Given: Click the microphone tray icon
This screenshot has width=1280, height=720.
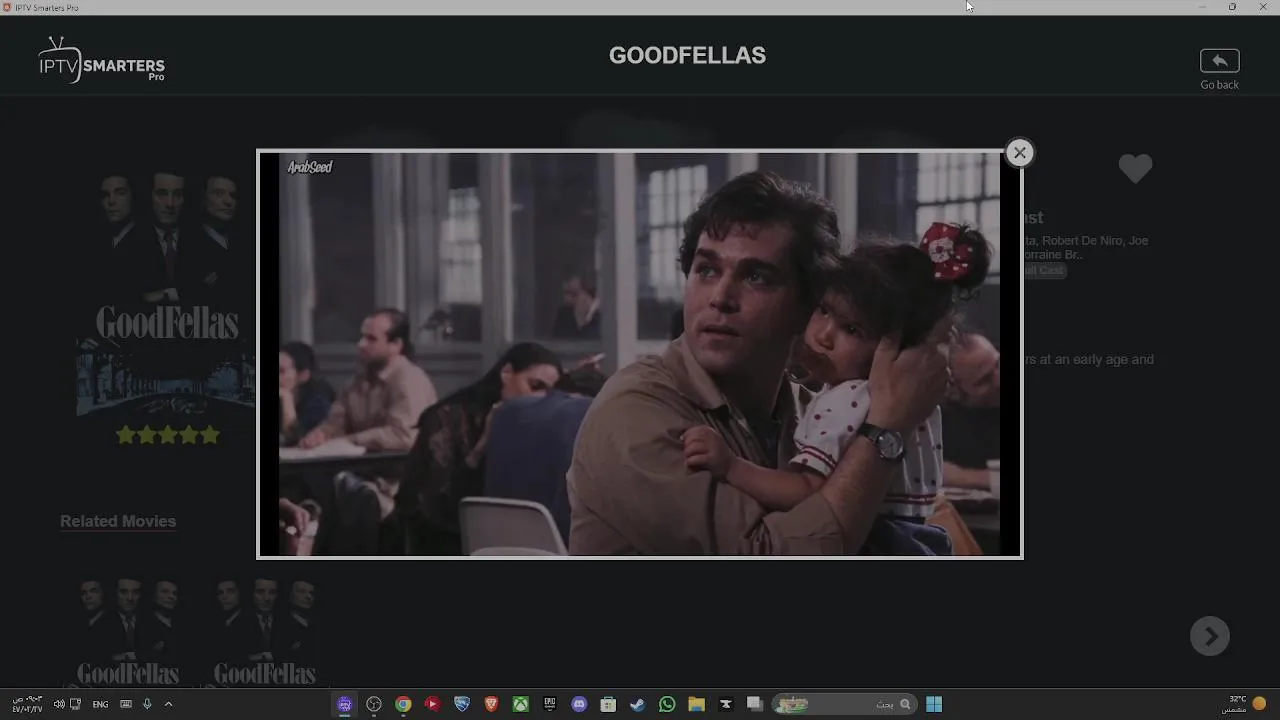Looking at the screenshot, I should point(147,704).
